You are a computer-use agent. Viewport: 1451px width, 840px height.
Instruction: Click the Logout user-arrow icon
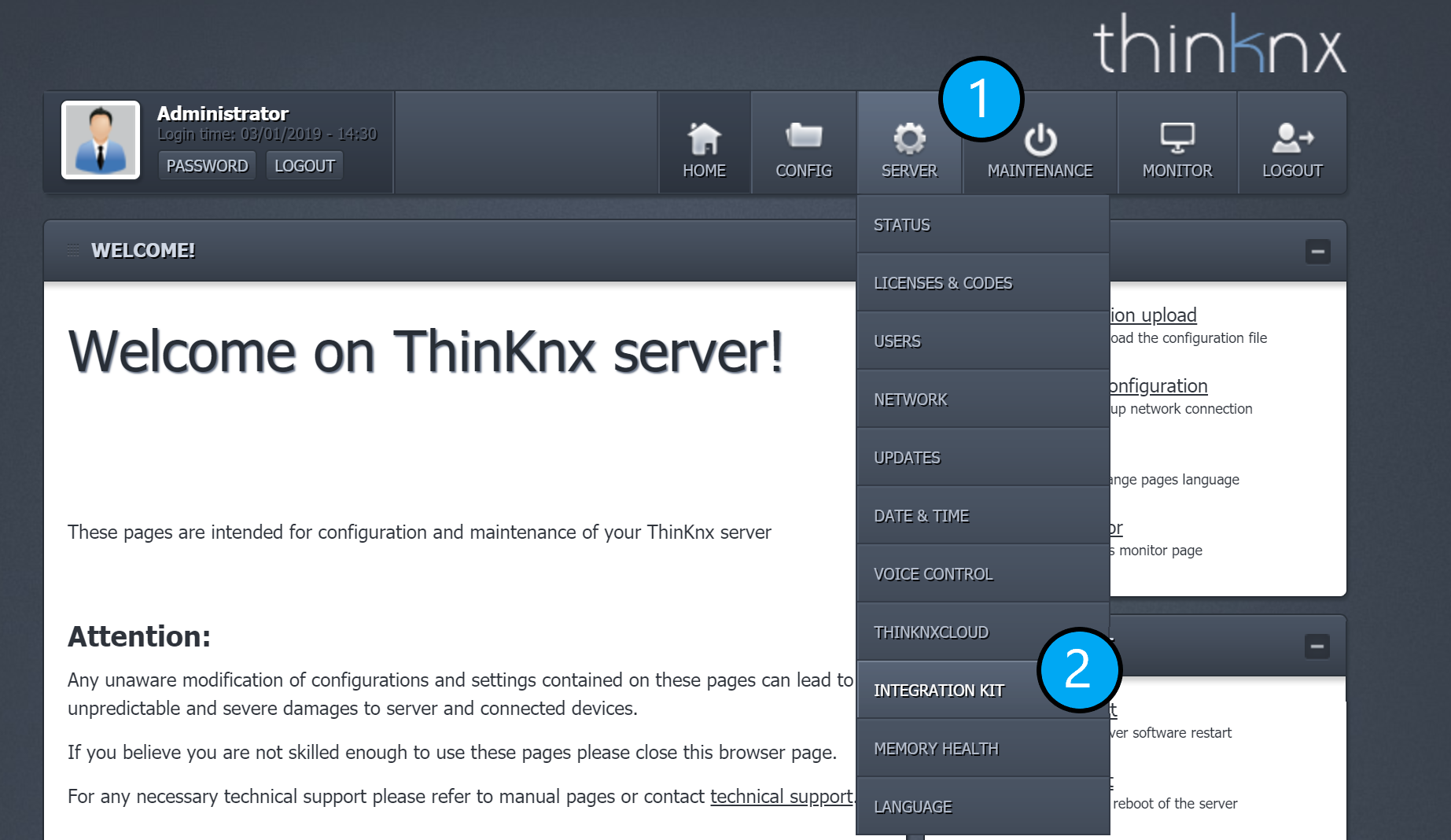click(x=1292, y=138)
